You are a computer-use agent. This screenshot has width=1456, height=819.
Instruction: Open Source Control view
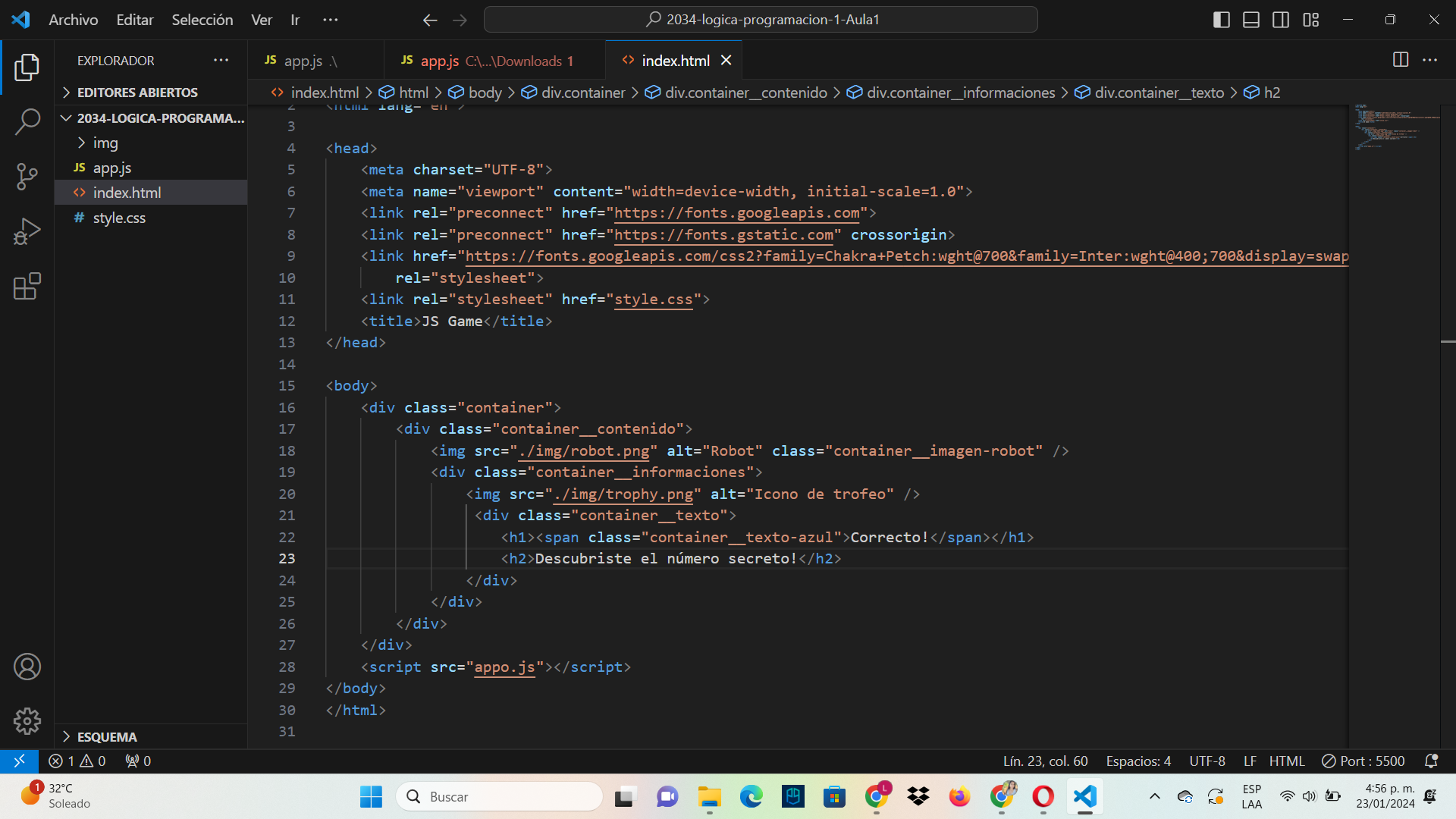[27, 177]
